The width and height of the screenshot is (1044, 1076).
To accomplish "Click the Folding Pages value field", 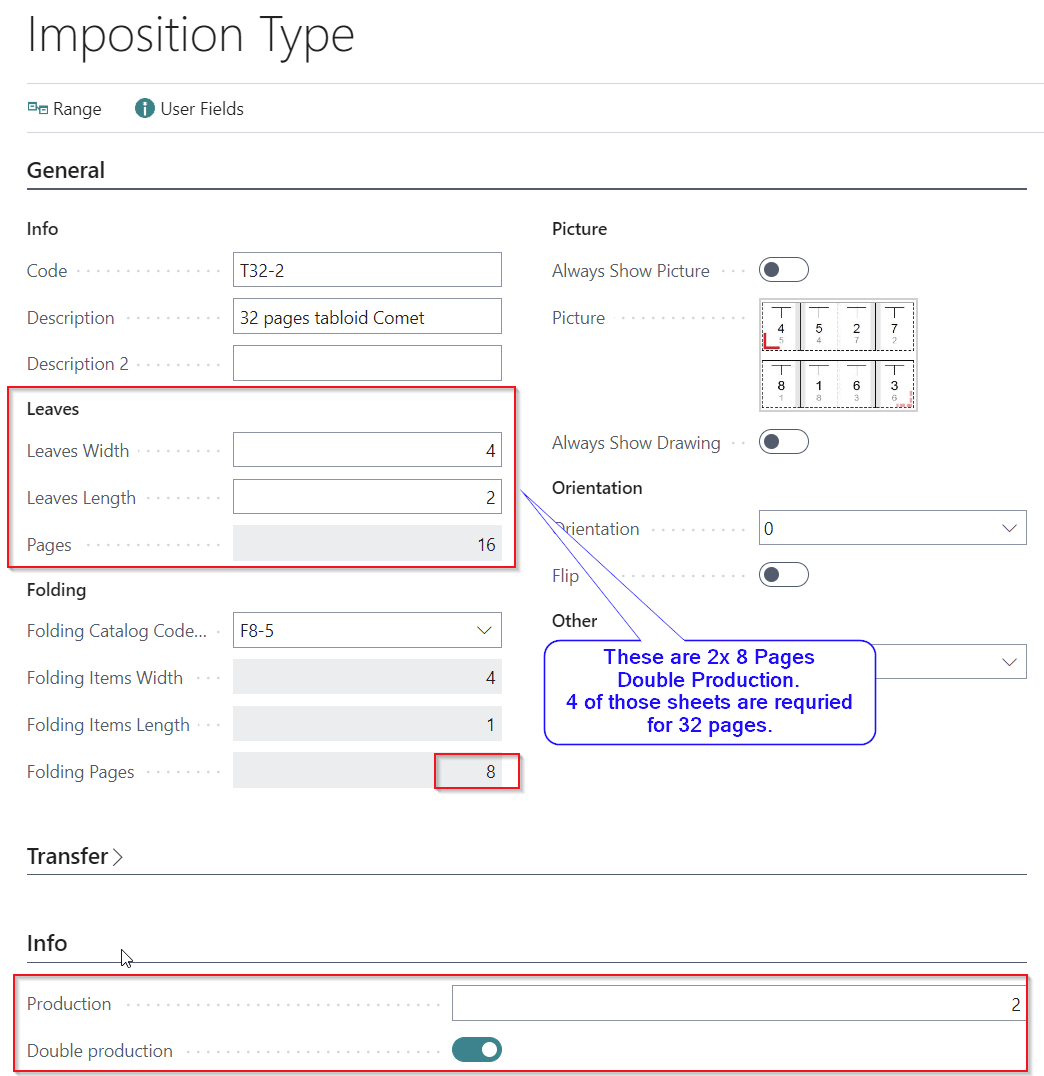I will (367, 771).
